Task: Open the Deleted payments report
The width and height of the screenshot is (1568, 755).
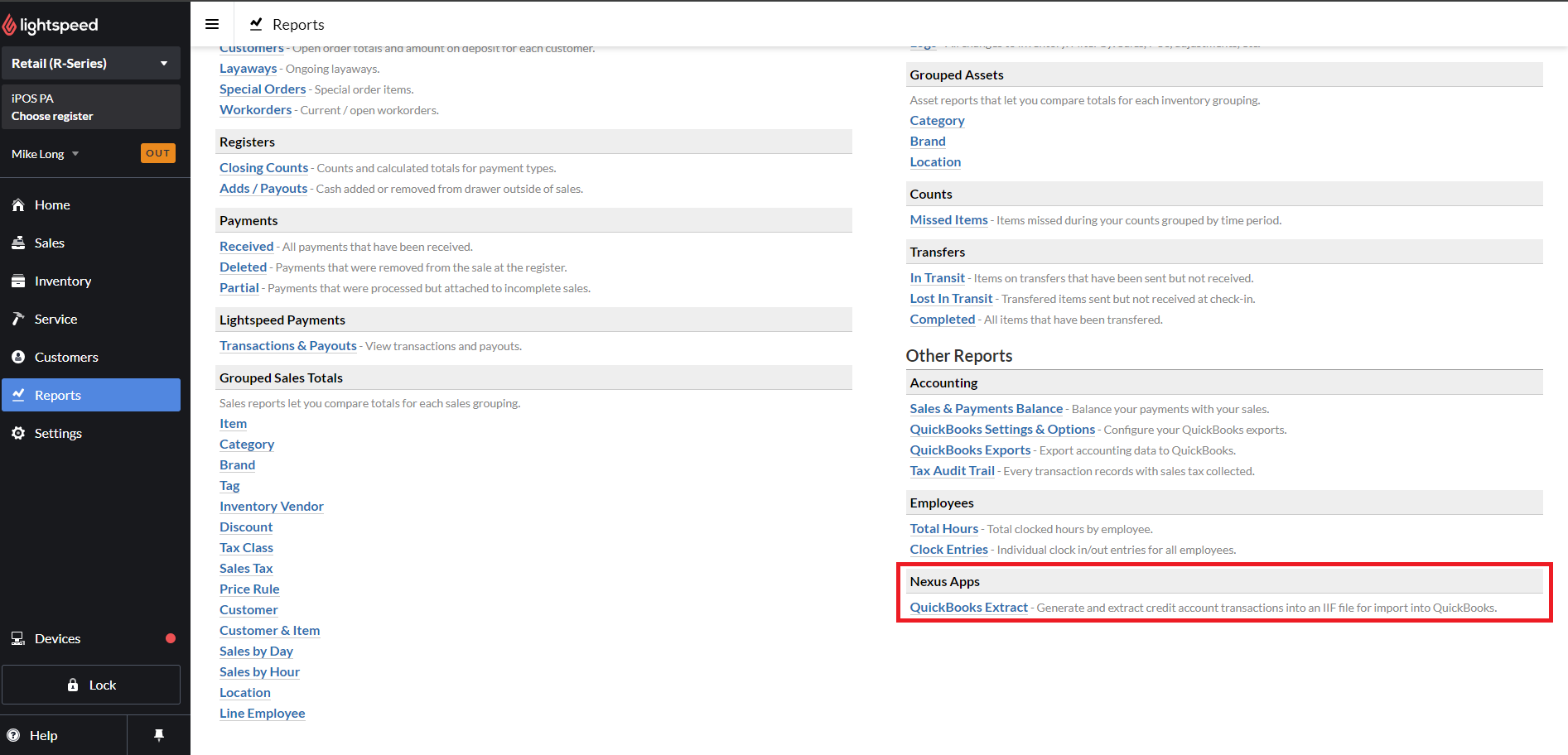Action: [x=244, y=267]
